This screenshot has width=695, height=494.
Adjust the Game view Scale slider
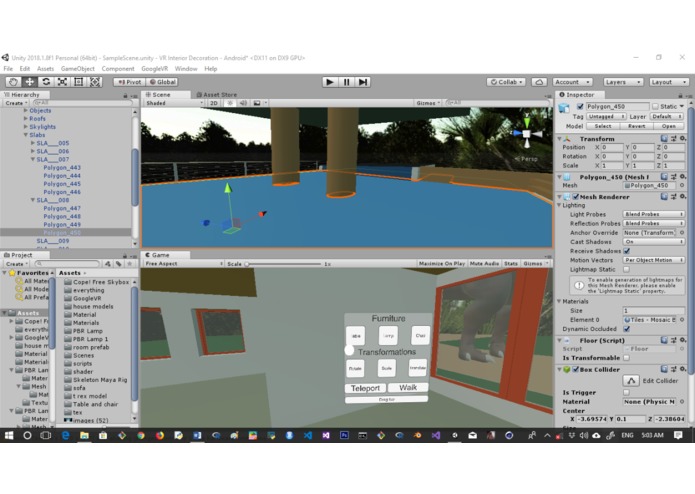coord(283,264)
